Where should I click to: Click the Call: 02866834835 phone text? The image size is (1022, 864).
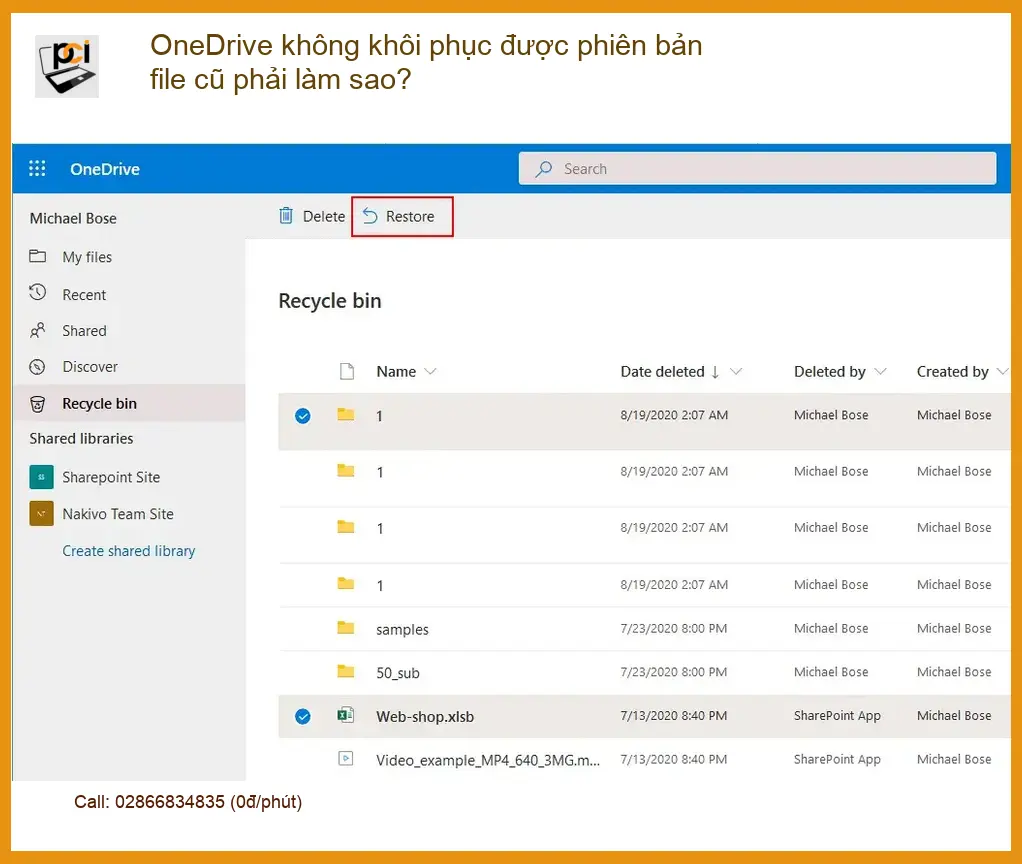[x=188, y=801]
